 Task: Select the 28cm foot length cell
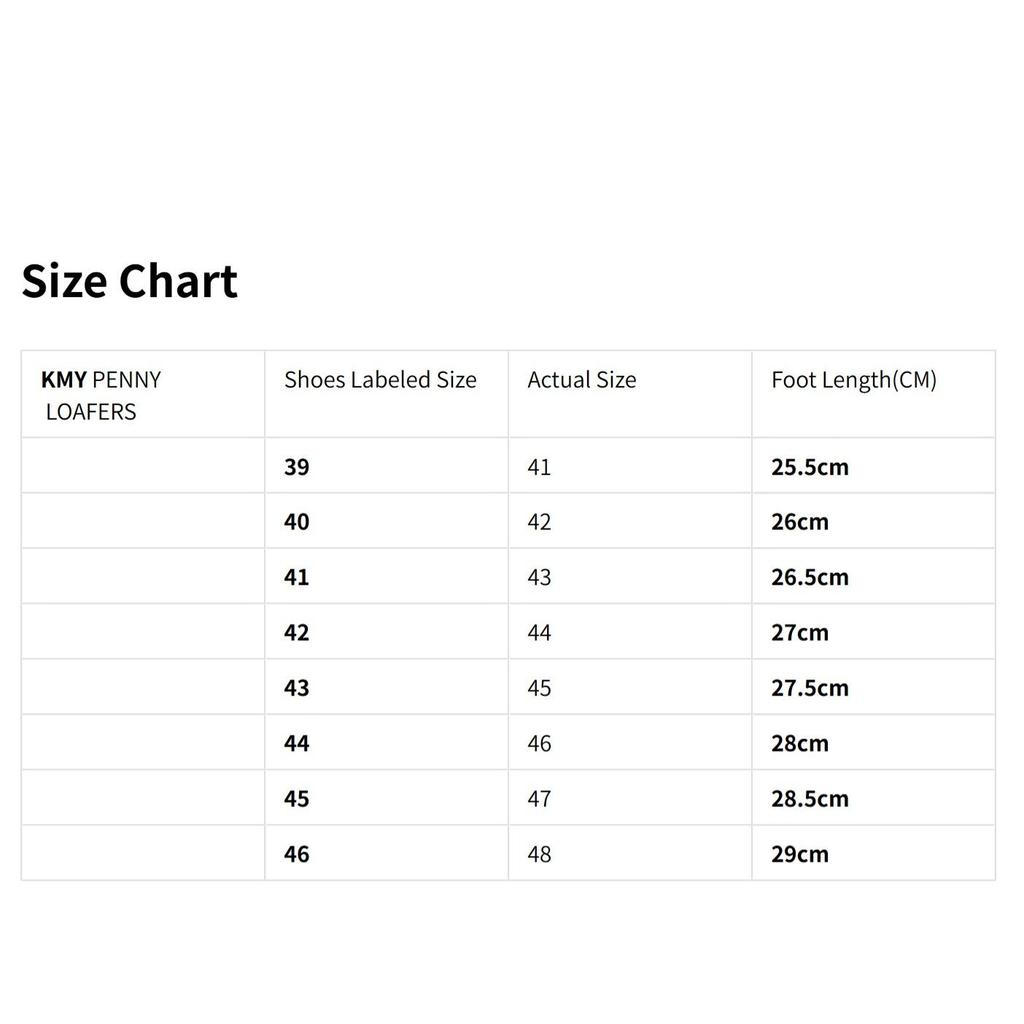click(800, 744)
